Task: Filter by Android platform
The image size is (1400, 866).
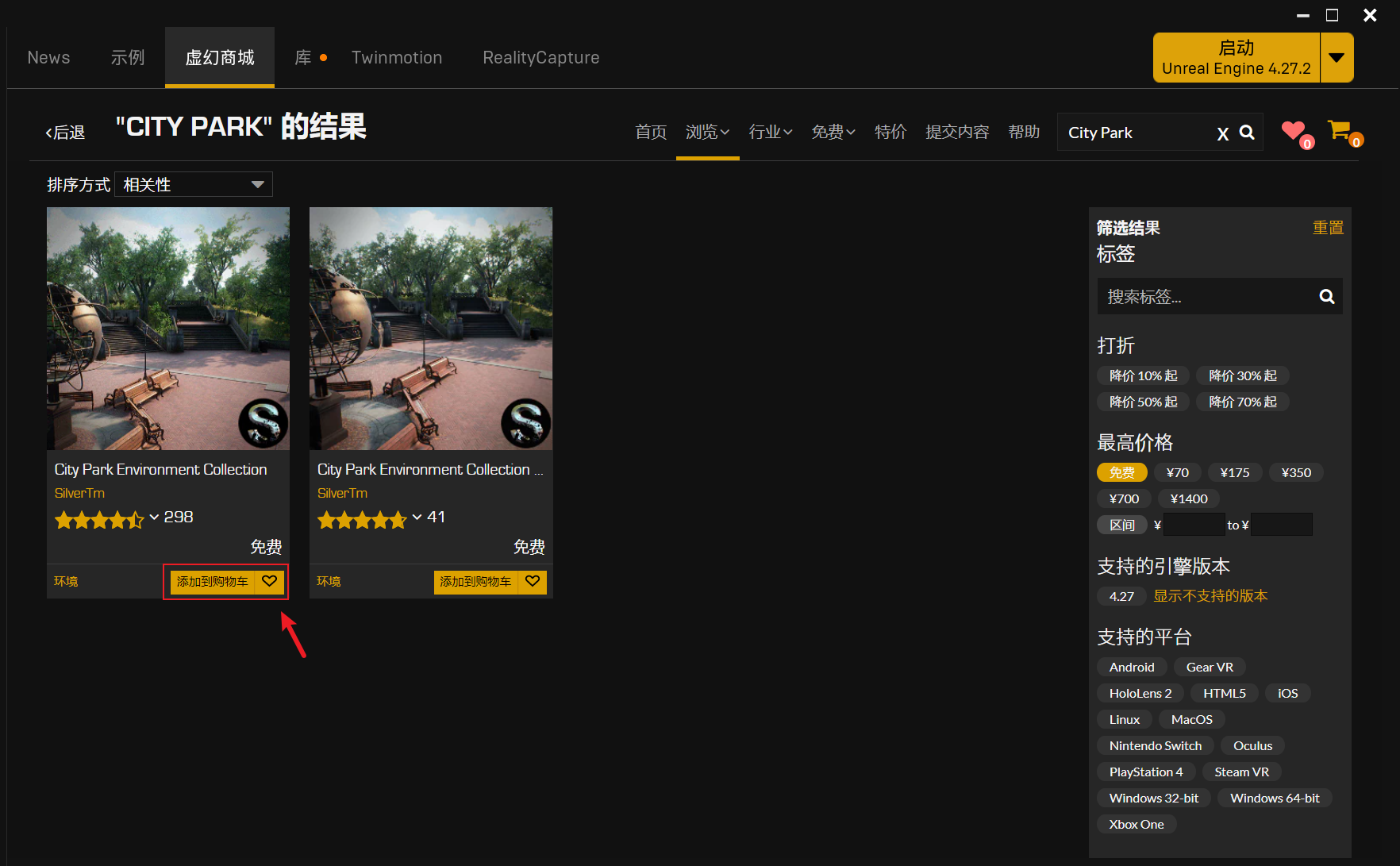Action: [1132, 667]
